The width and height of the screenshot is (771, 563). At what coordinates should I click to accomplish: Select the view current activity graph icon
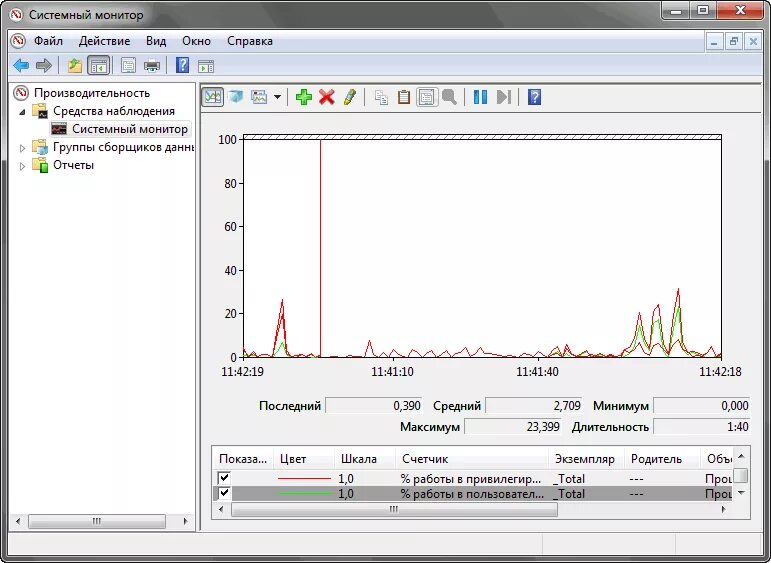pyautogui.click(x=213, y=97)
